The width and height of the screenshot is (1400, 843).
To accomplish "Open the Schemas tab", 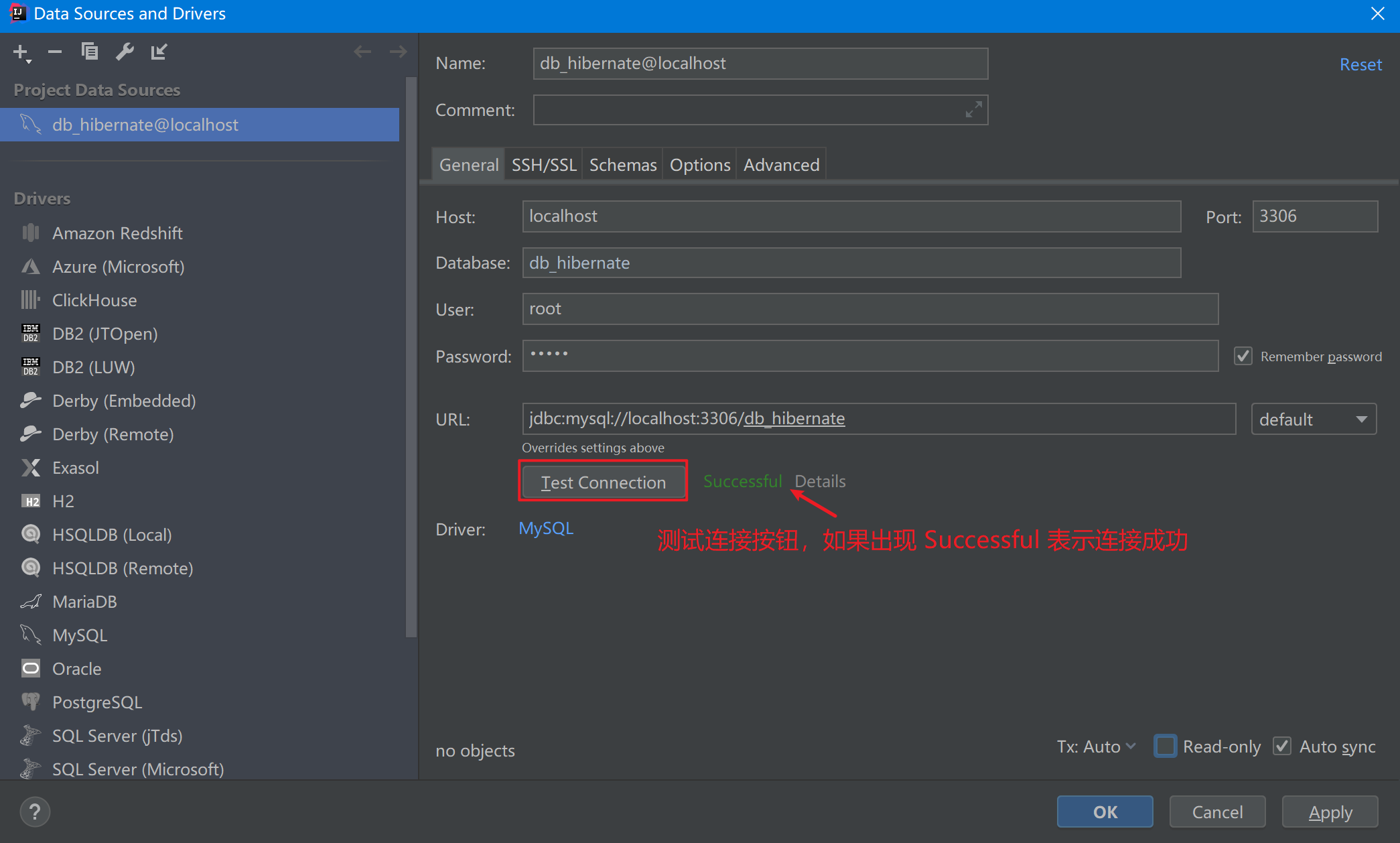I will pos(622,165).
